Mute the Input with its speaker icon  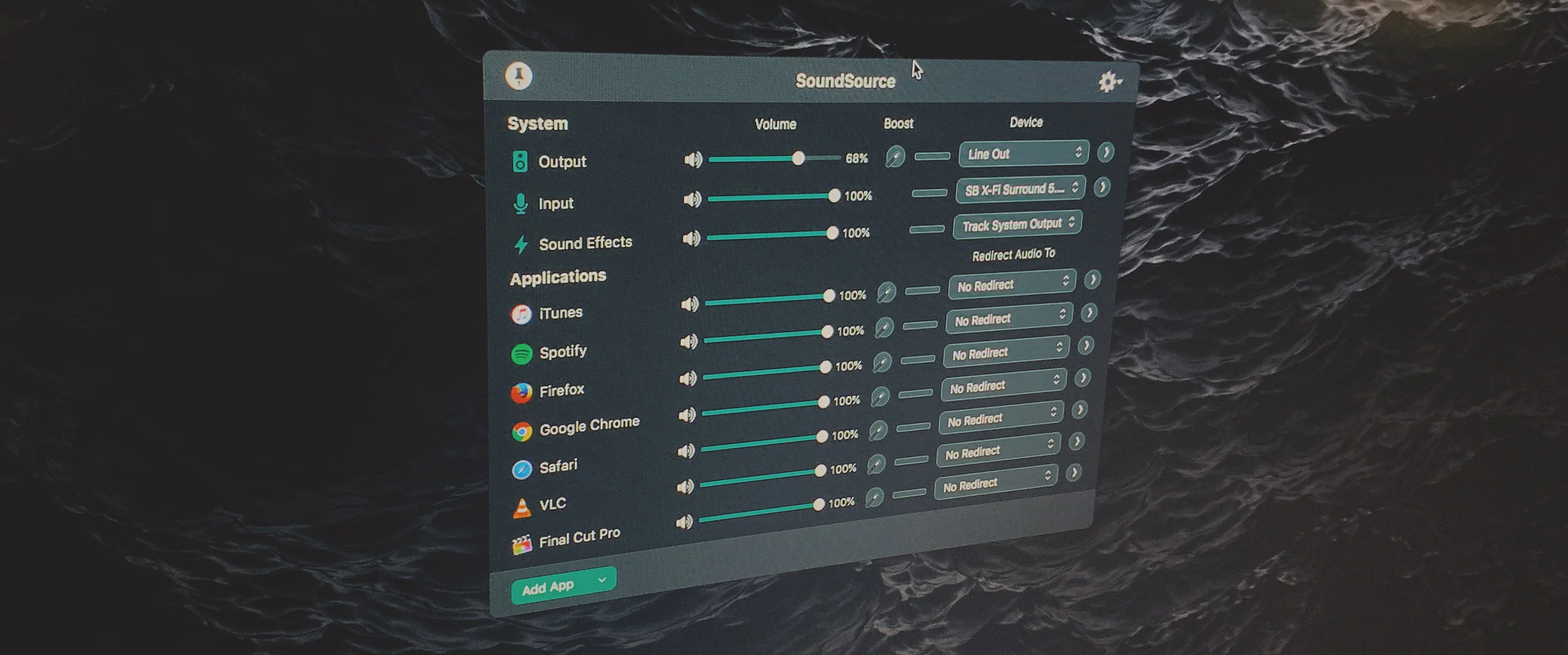coord(692,199)
